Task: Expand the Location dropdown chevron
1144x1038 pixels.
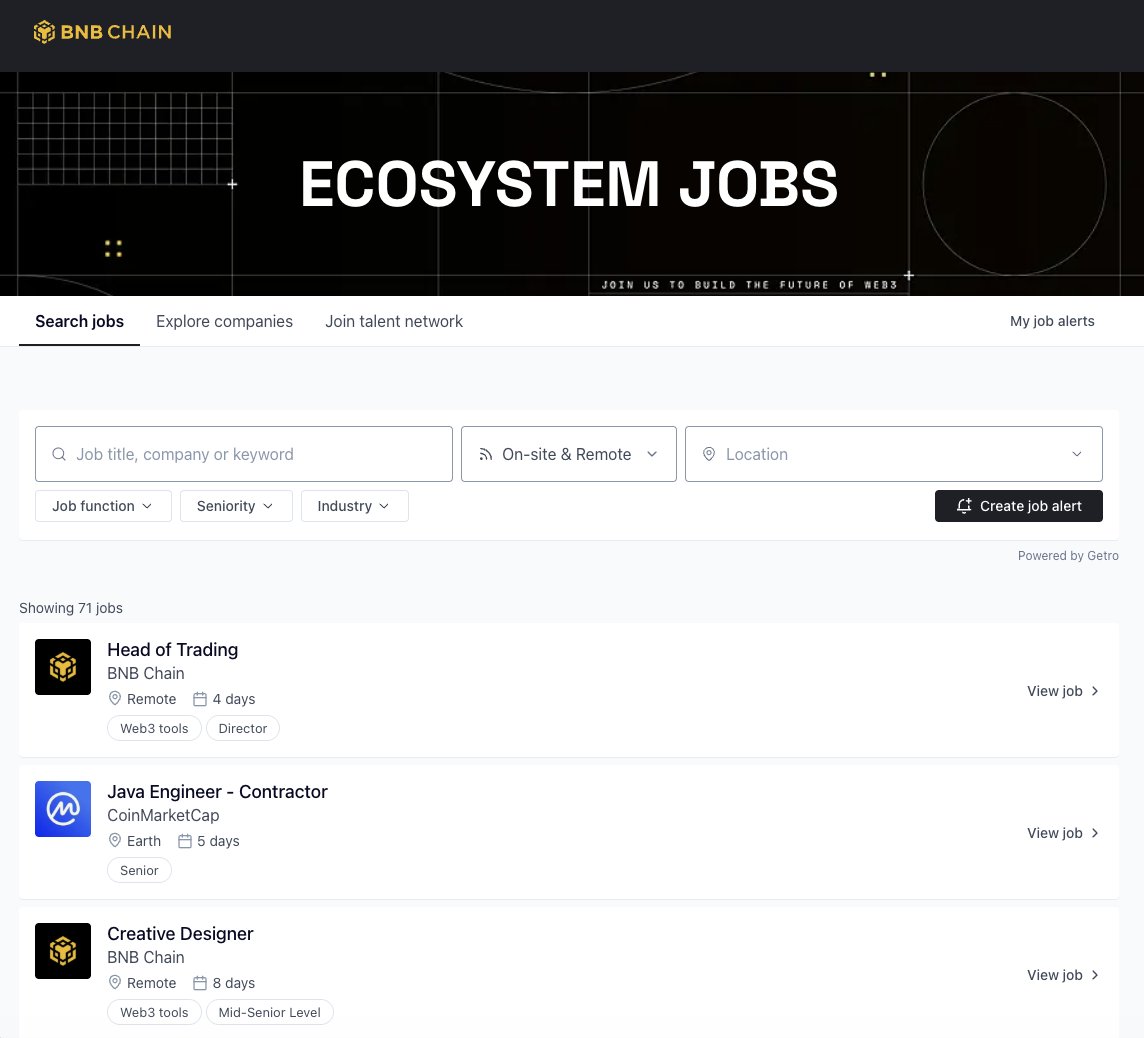Action: (1076, 454)
